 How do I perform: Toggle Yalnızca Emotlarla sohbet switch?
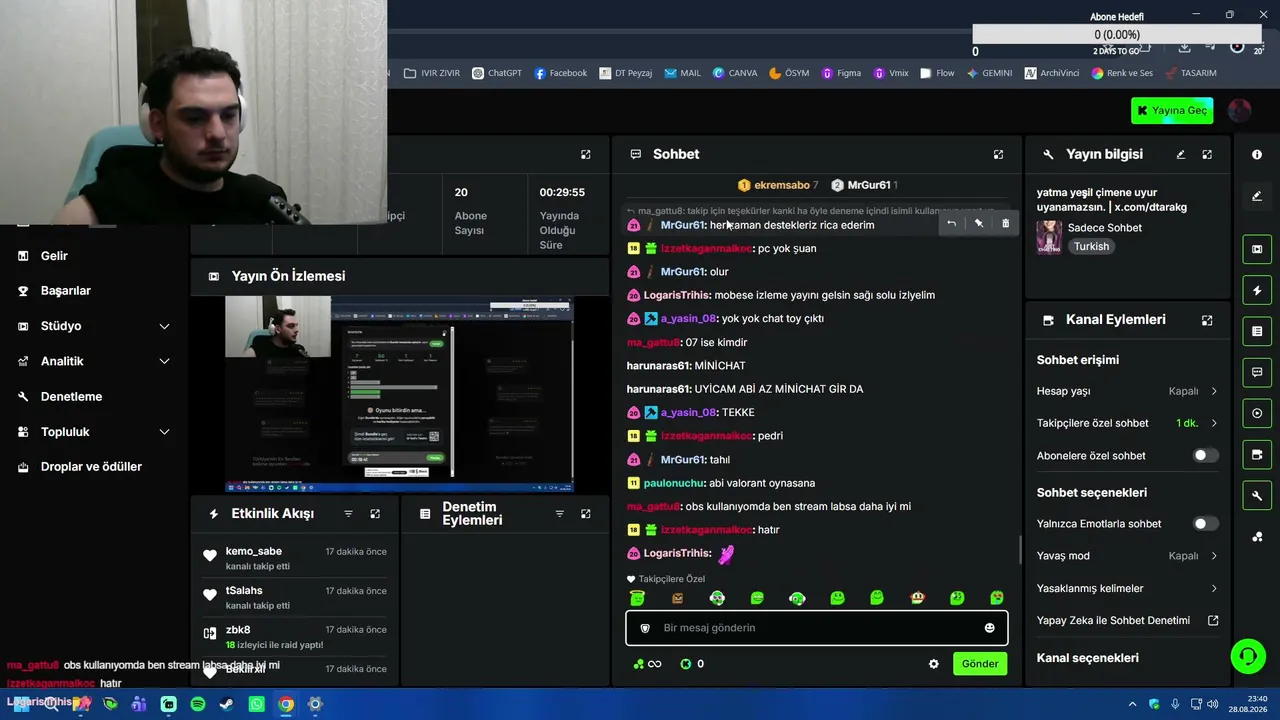1206,524
